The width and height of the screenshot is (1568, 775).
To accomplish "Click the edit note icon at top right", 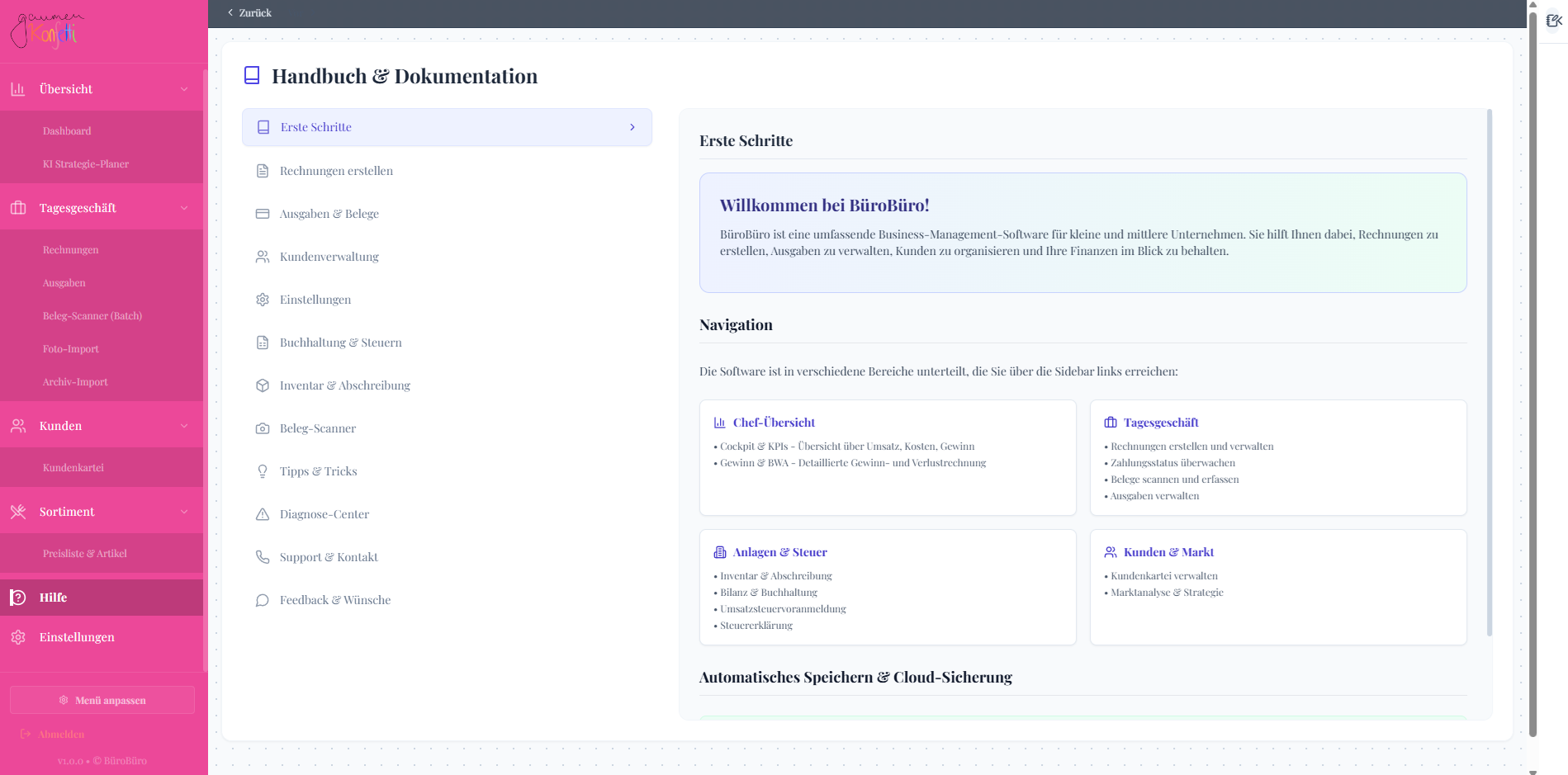I will click(x=1554, y=21).
